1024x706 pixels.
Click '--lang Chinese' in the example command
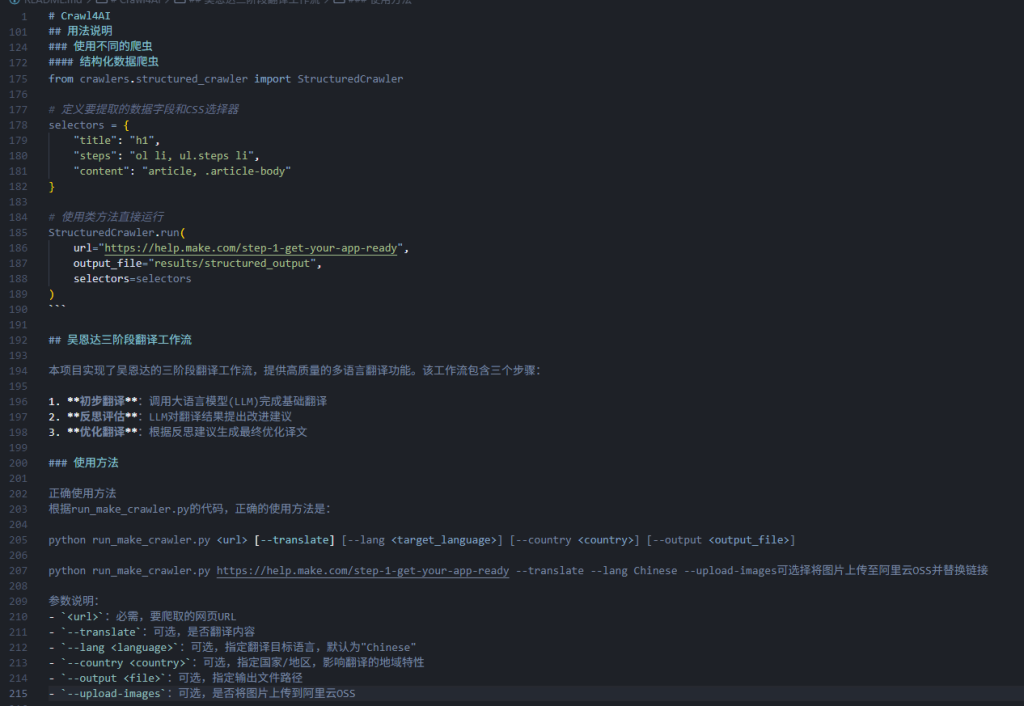click(633, 571)
